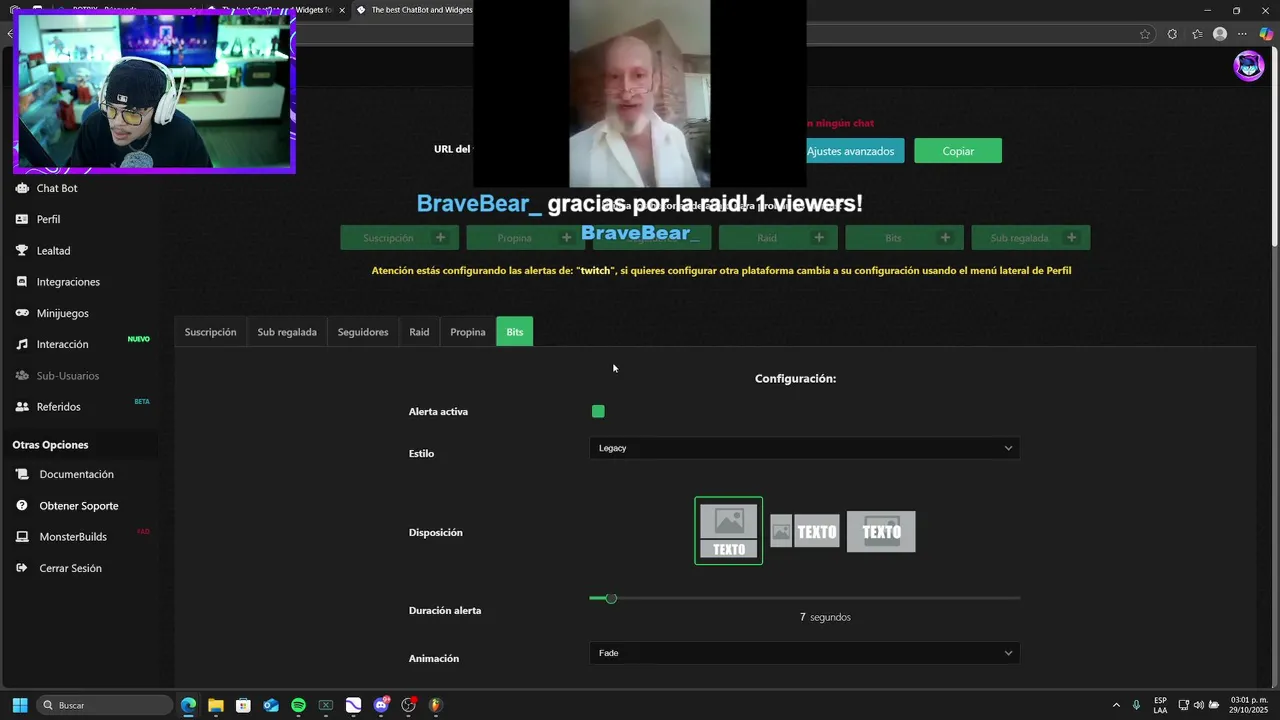Test the Bits alert button

coord(904,238)
